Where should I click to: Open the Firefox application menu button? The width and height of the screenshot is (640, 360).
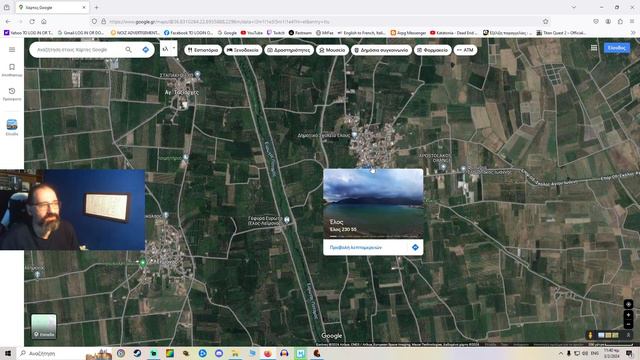pos(632,21)
